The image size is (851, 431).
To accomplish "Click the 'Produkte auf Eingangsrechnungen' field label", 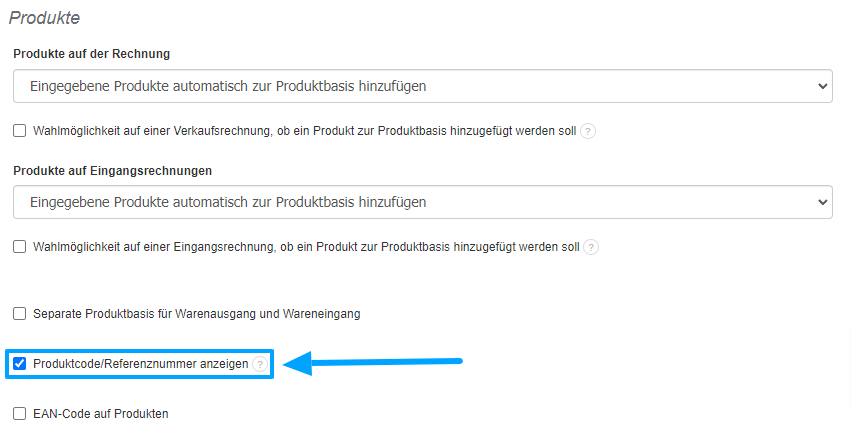I will coord(113,171).
